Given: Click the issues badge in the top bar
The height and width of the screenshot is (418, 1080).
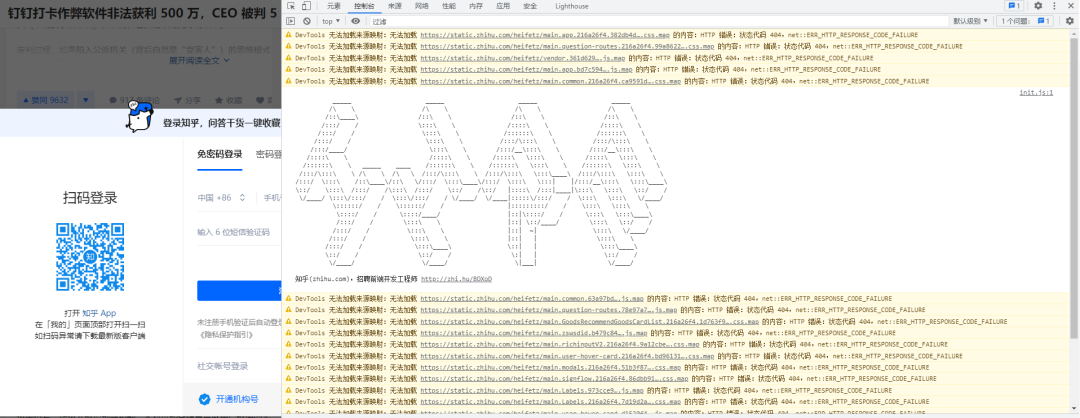Looking at the screenshot, I should click(x=1013, y=6).
